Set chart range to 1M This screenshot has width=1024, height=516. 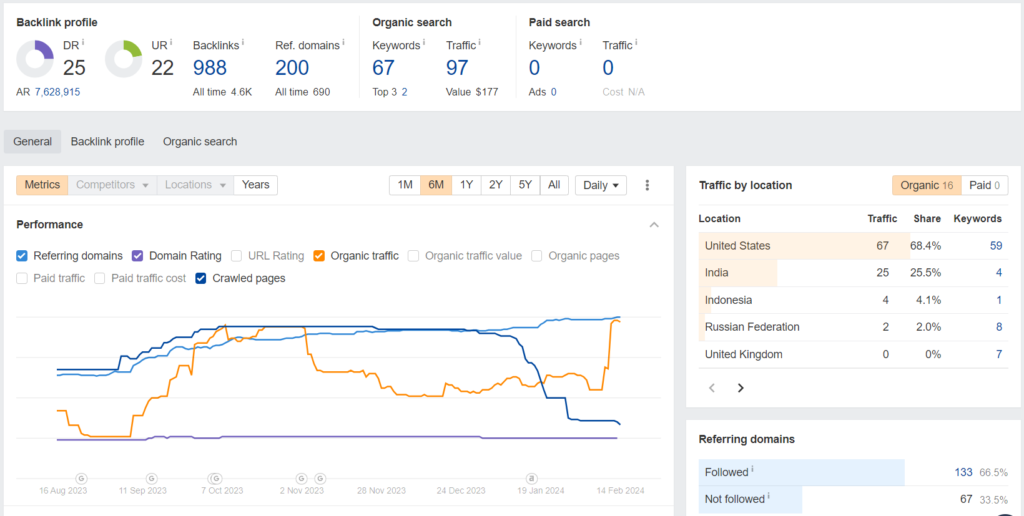pos(405,185)
